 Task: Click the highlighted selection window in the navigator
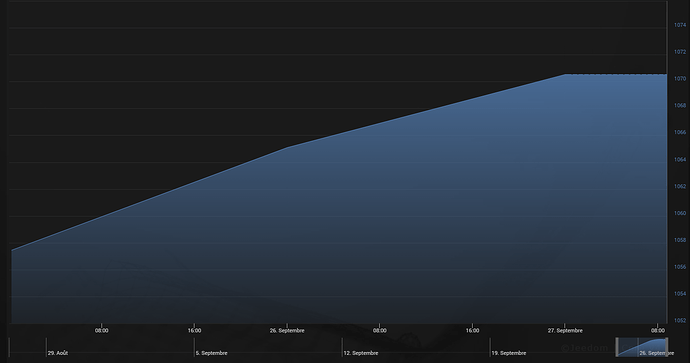click(x=642, y=347)
